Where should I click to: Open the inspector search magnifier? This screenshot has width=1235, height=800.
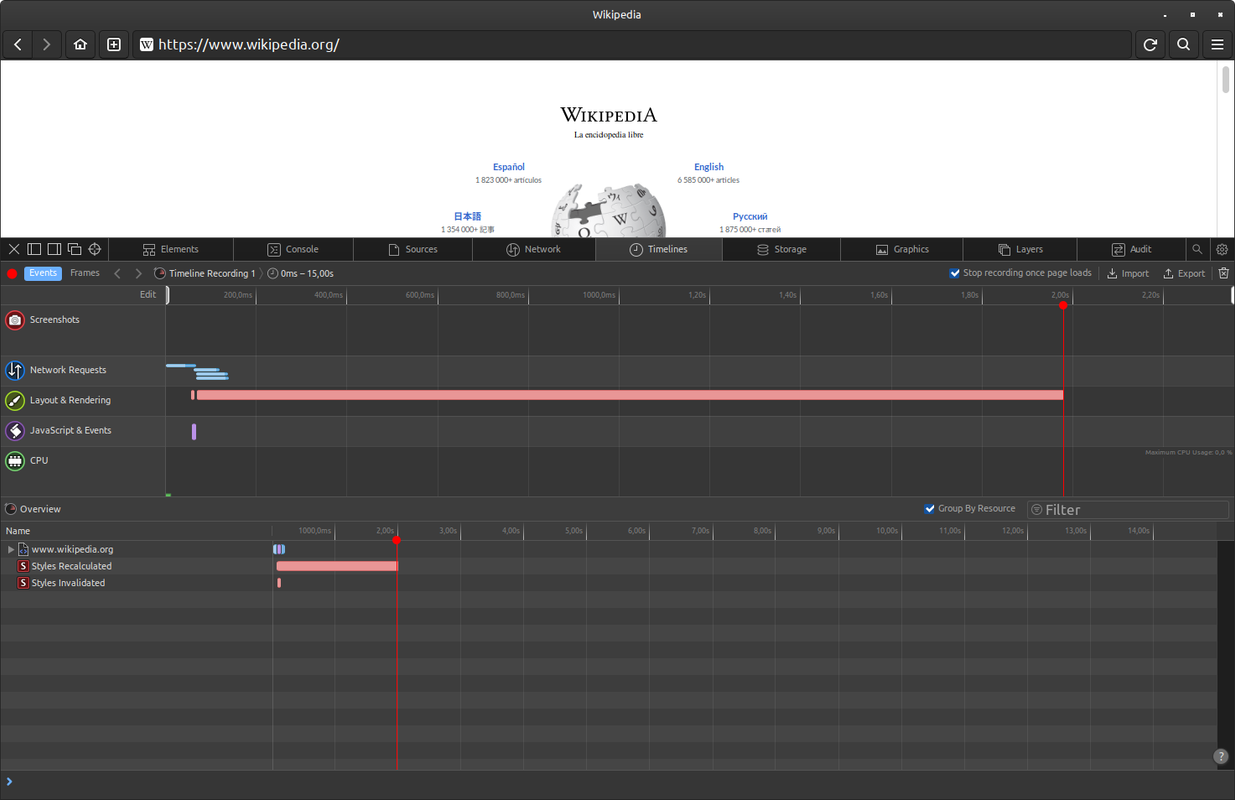1197,249
